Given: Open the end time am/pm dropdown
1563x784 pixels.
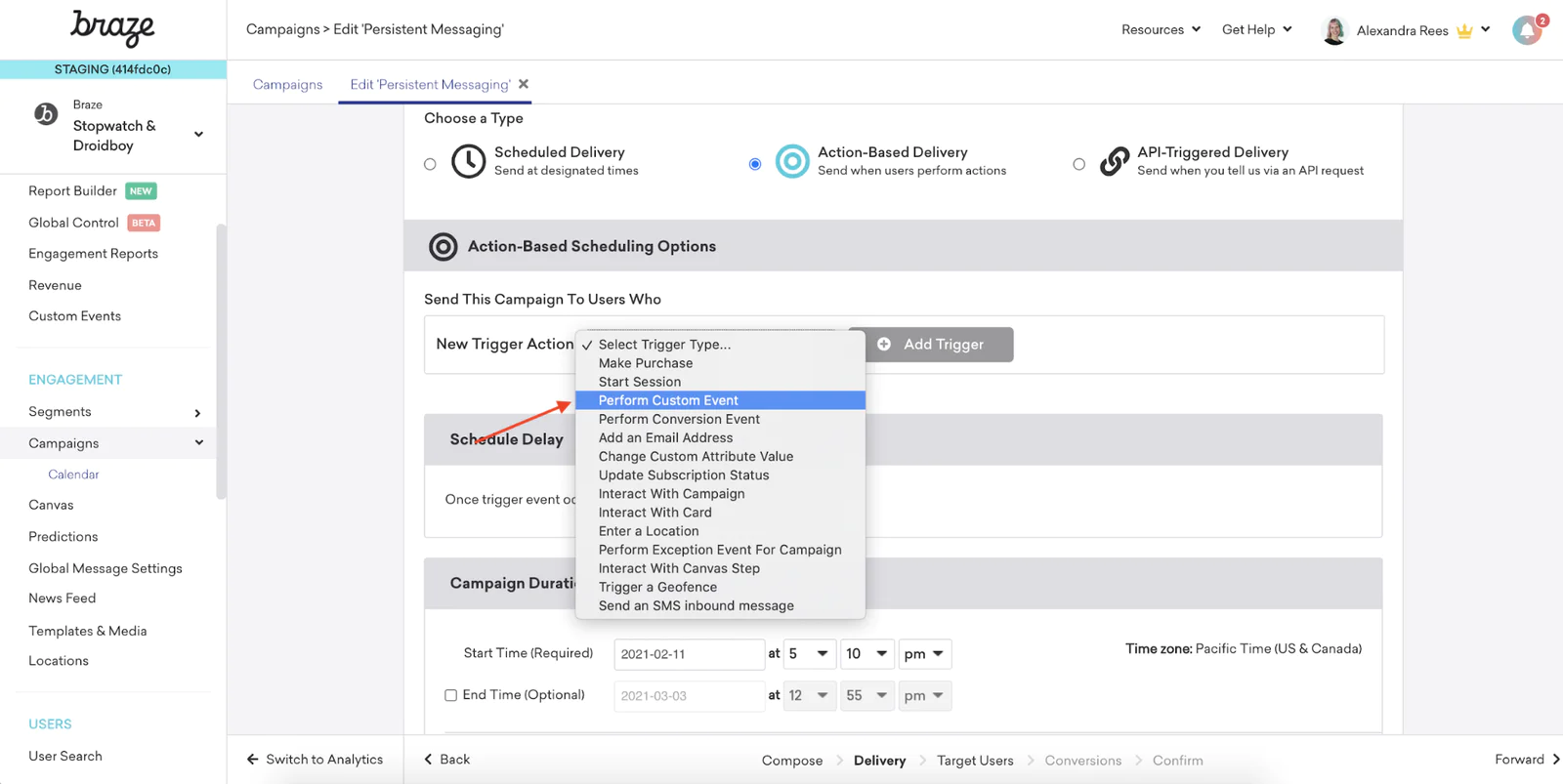Looking at the screenshot, I should coord(924,696).
